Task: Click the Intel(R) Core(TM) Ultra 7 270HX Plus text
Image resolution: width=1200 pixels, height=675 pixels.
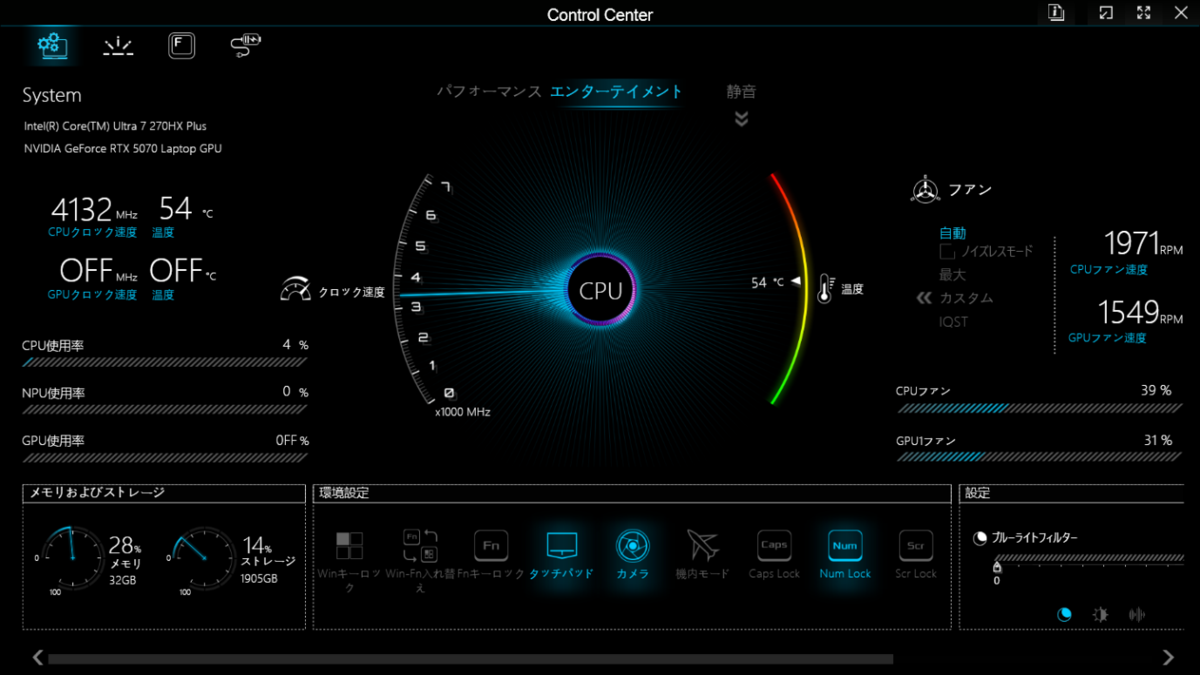Action: click(x=115, y=126)
